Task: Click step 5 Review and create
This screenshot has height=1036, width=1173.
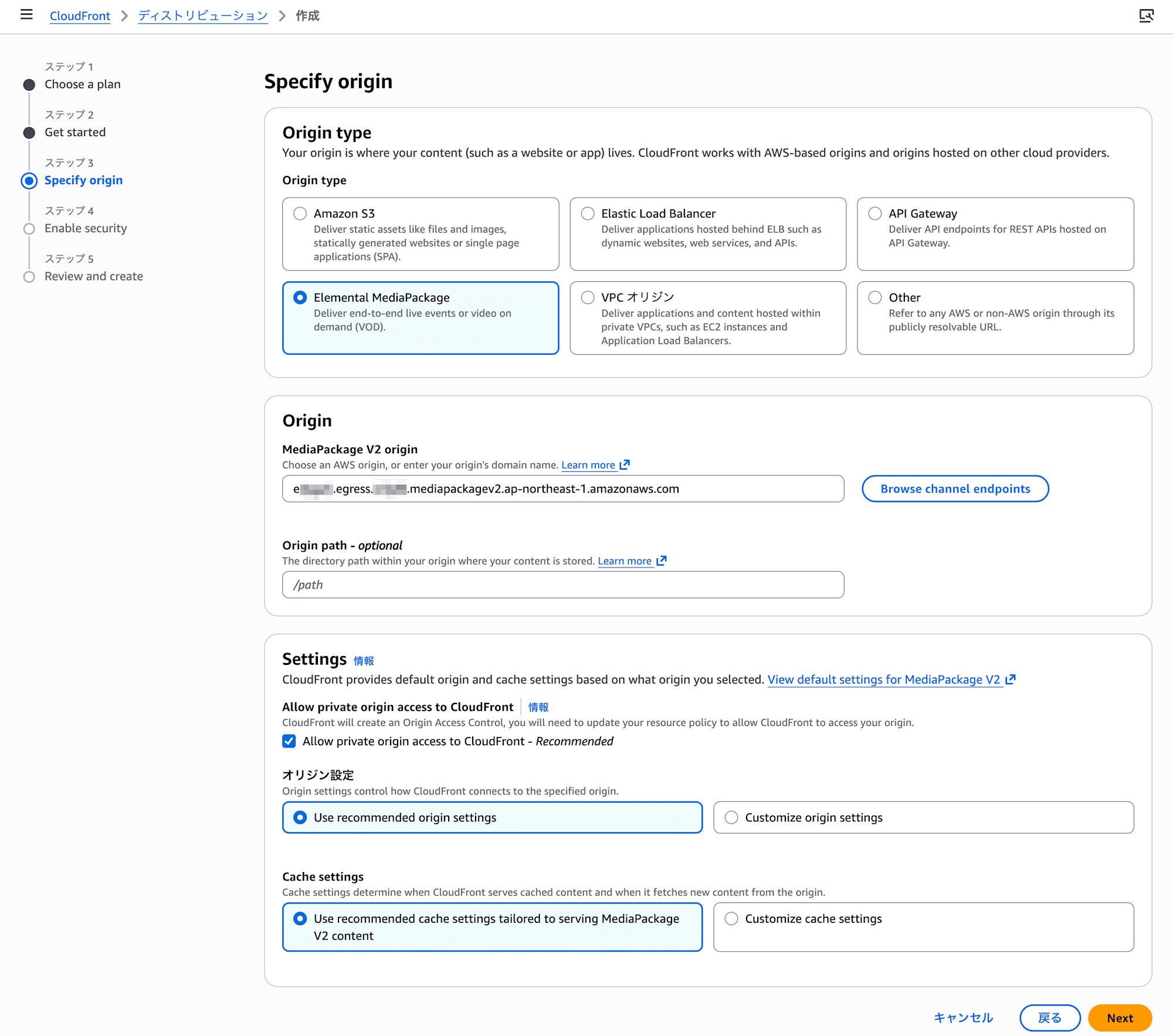Action: (94, 277)
